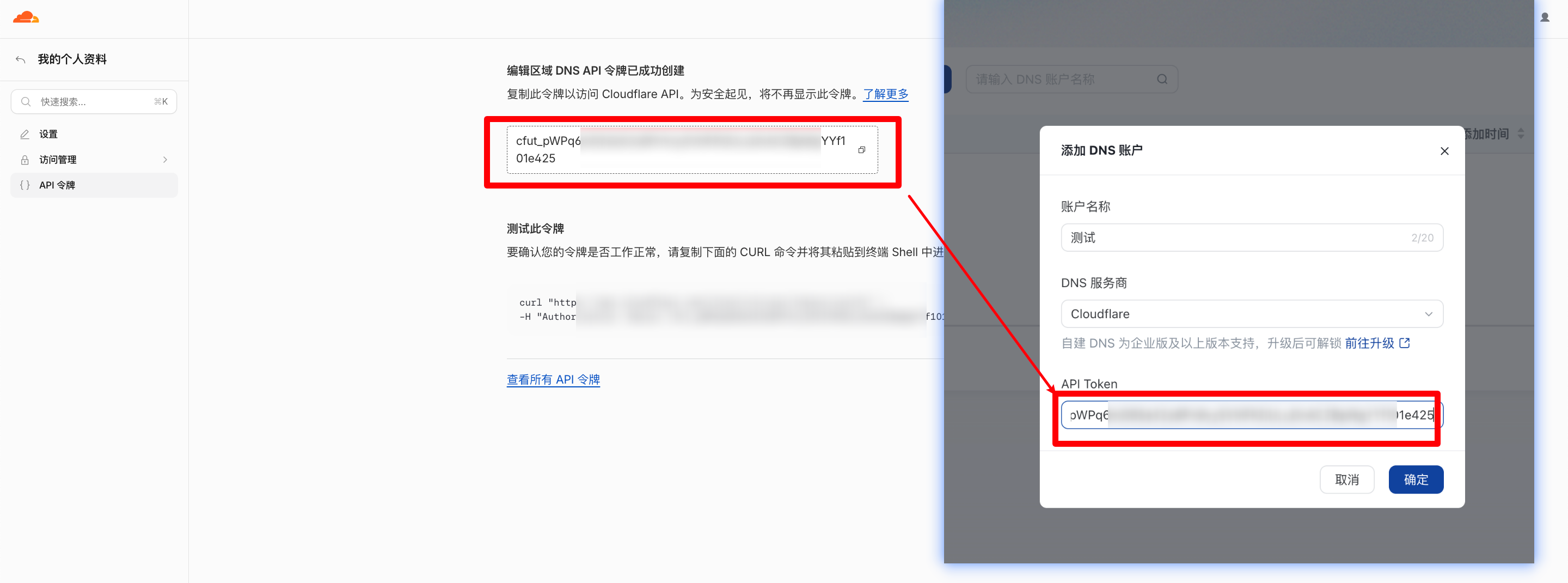Click the curl command code block
The width and height of the screenshot is (1568, 583).
(x=725, y=309)
